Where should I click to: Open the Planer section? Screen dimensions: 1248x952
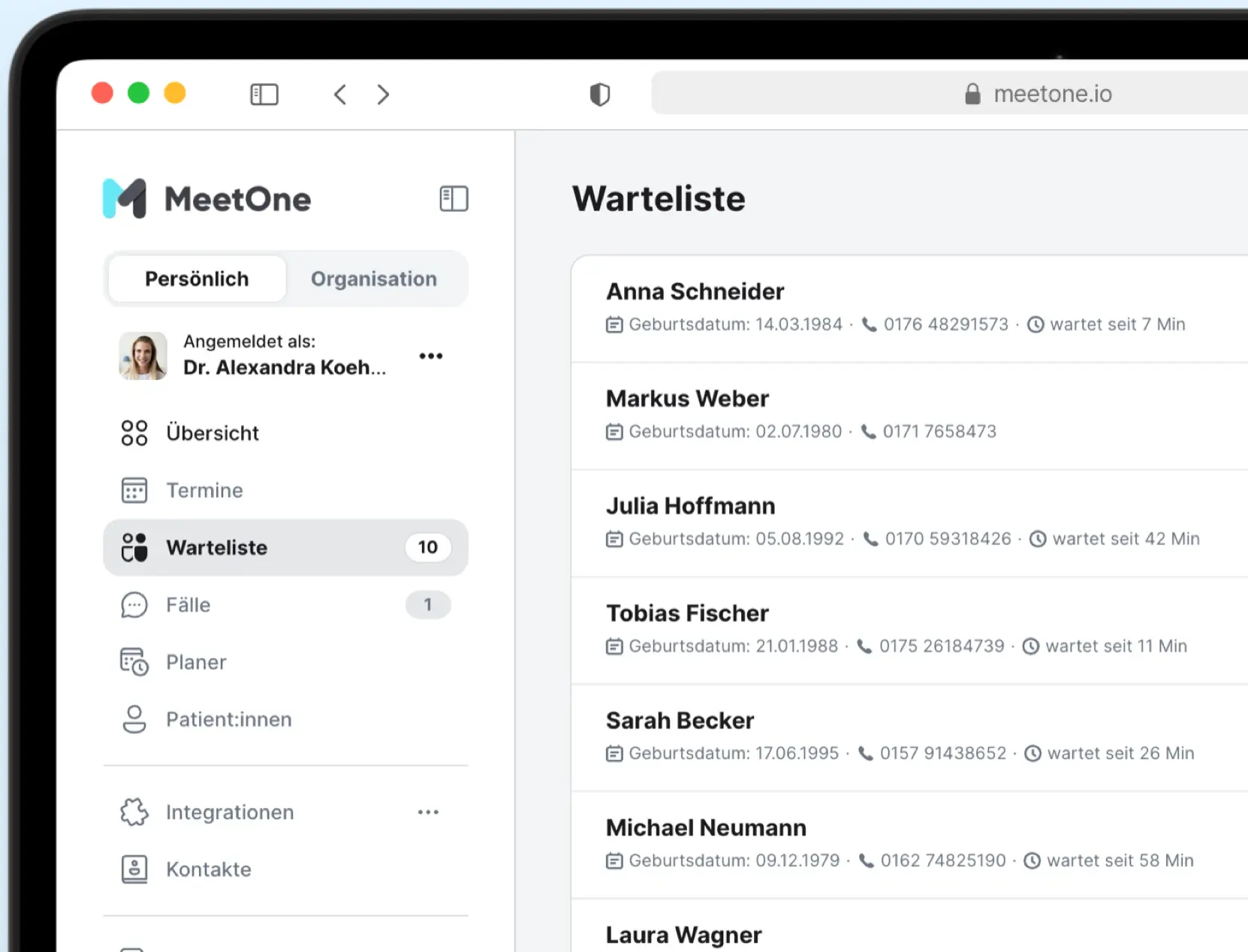click(285, 662)
